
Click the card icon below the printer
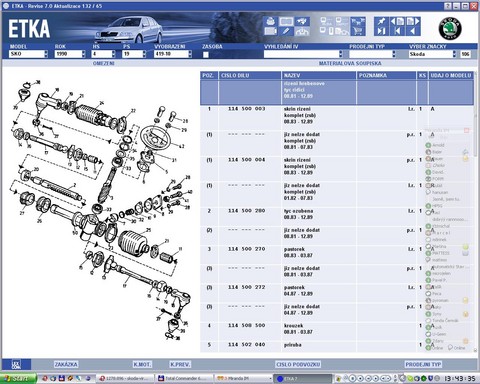[271, 31]
